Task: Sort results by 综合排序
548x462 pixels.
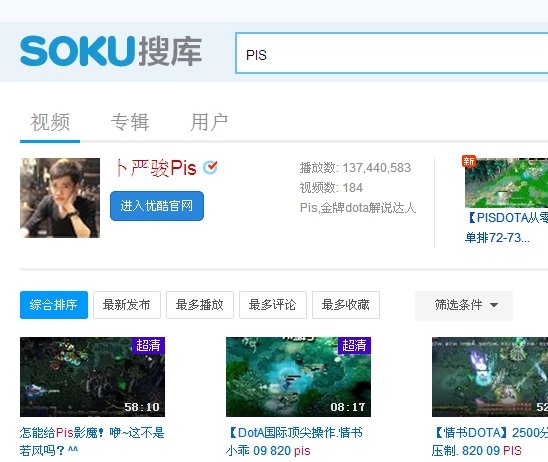Action: tap(54, 305)
